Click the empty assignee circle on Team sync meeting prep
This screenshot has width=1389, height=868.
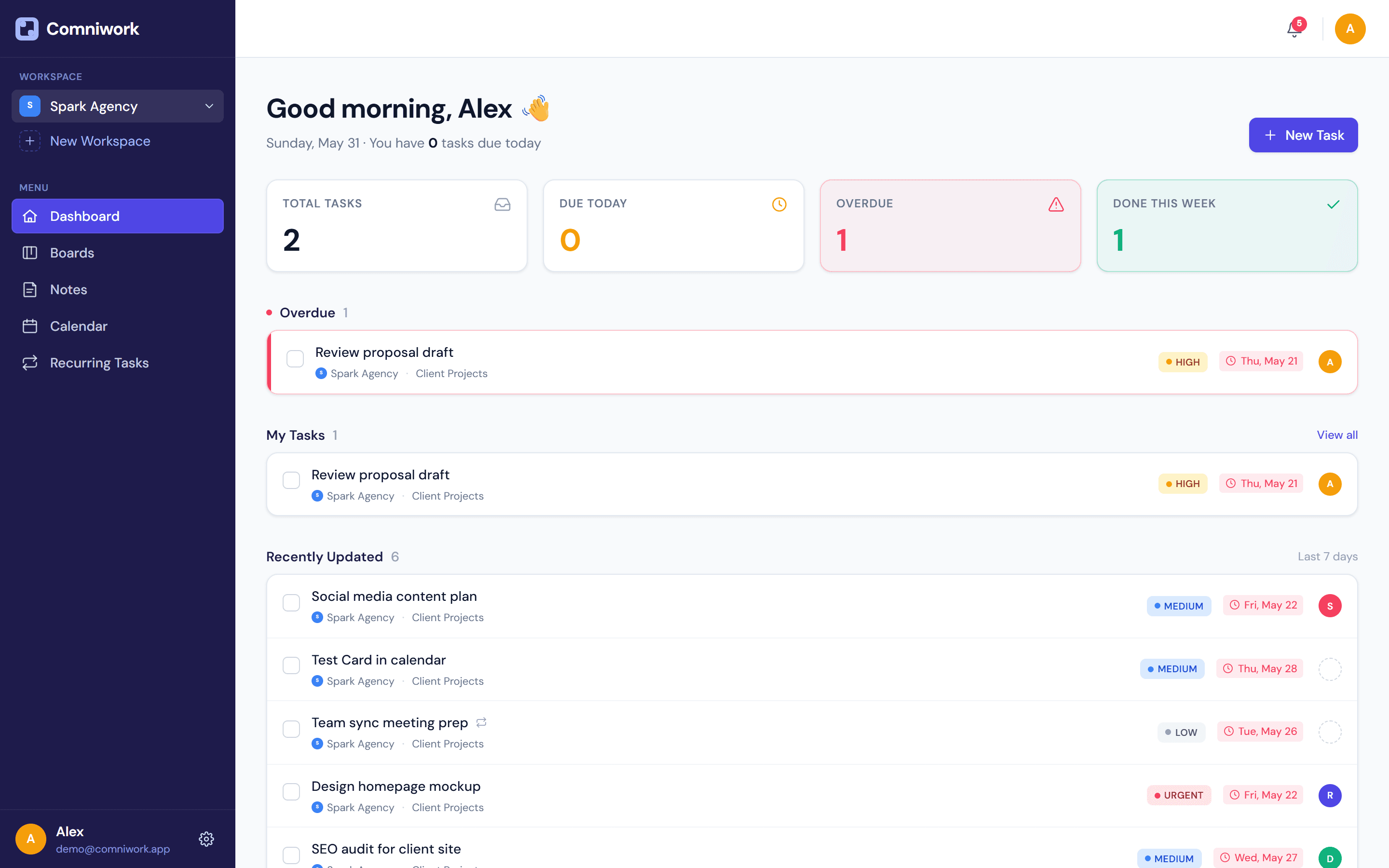coord(1329,732)
